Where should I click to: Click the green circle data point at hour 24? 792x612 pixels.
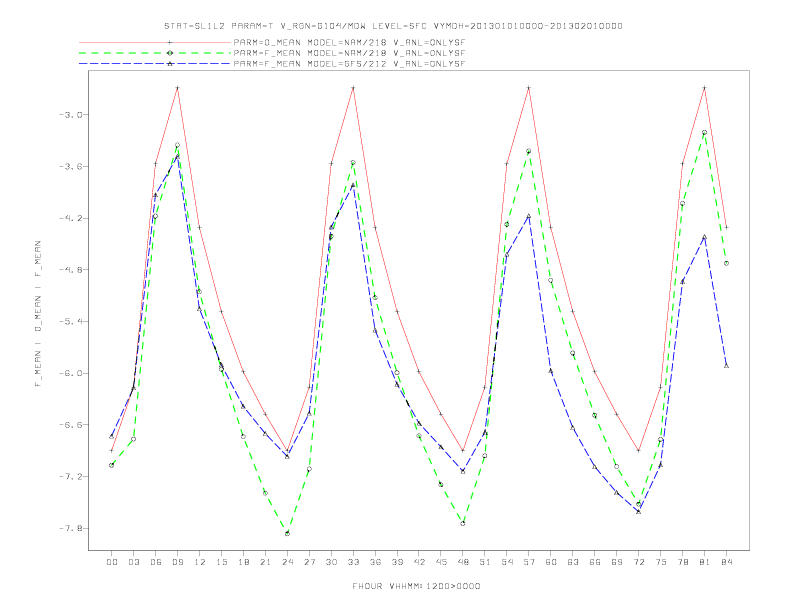coord(287,533)
